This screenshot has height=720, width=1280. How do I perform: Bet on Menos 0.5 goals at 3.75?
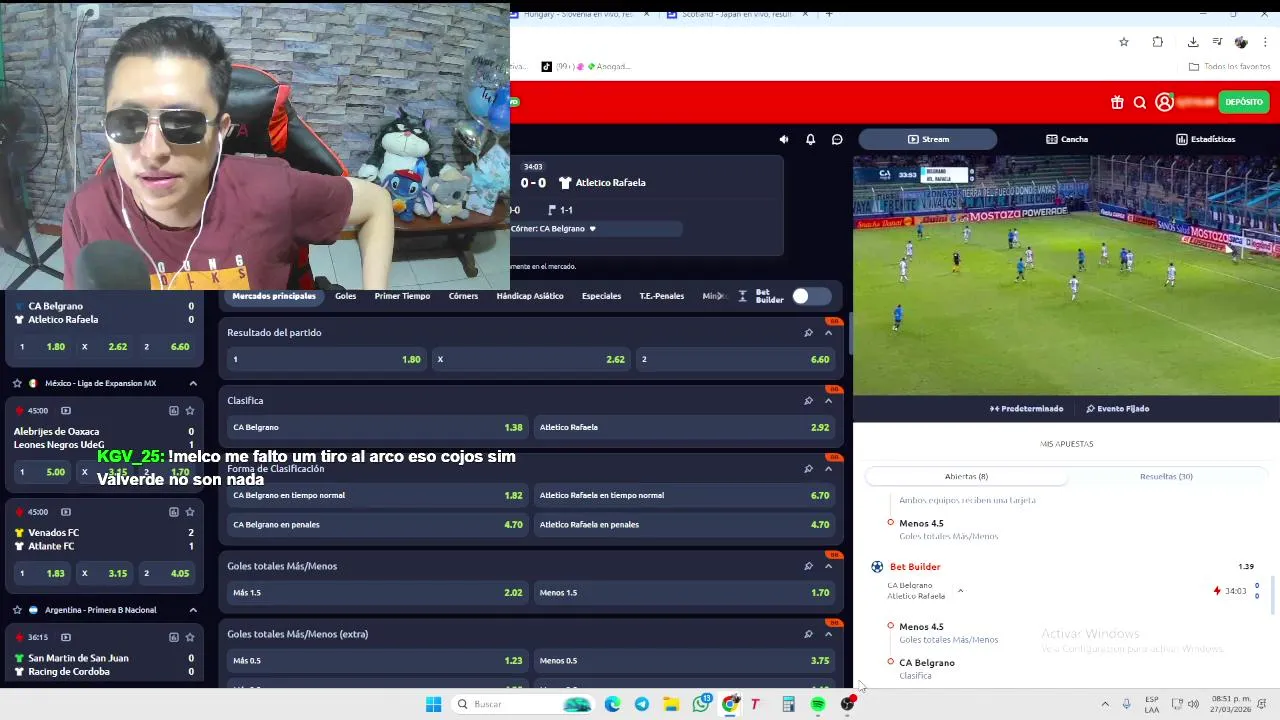click(684, 660)
